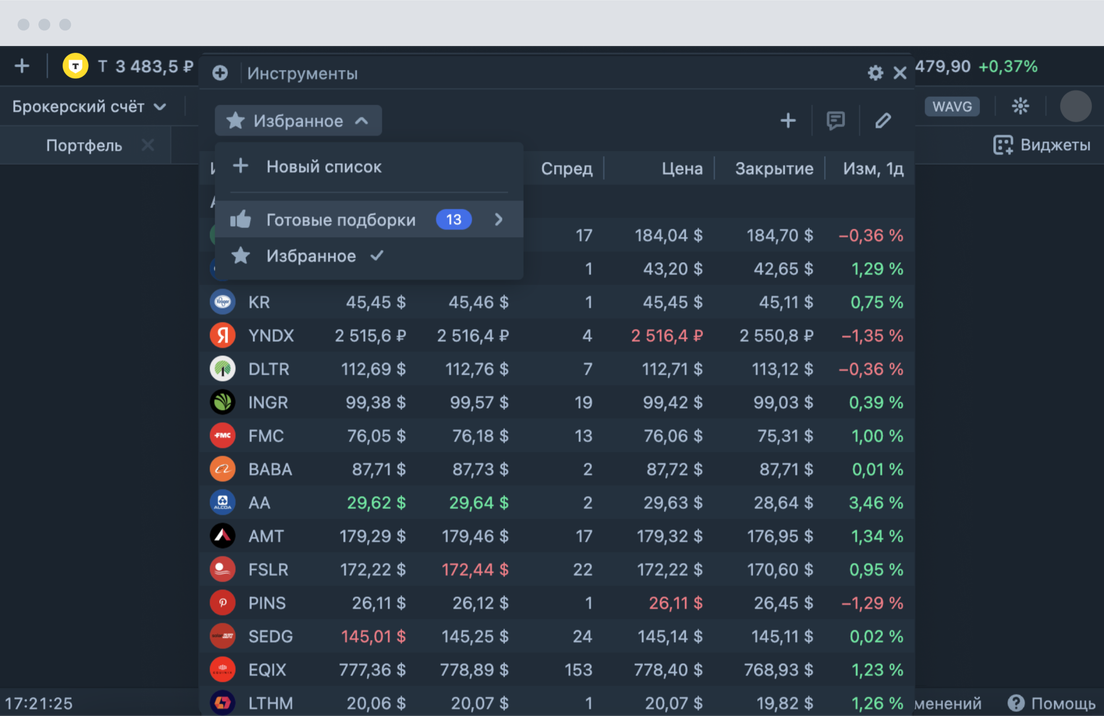Viewport: 1104px width, 716px height.
Task: Choose Новый список in dropdown menu
Action: coord(369,167)
